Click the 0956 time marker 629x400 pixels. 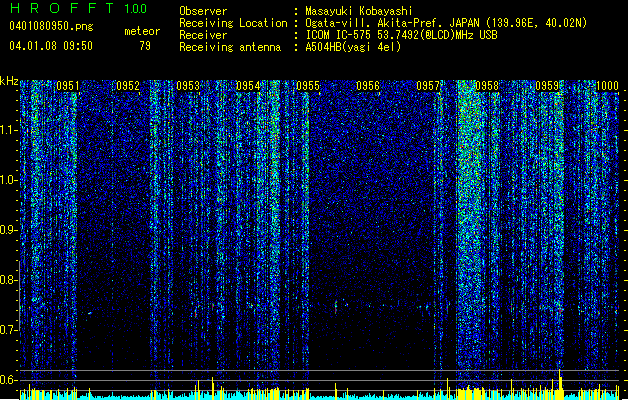pos(368,86)
